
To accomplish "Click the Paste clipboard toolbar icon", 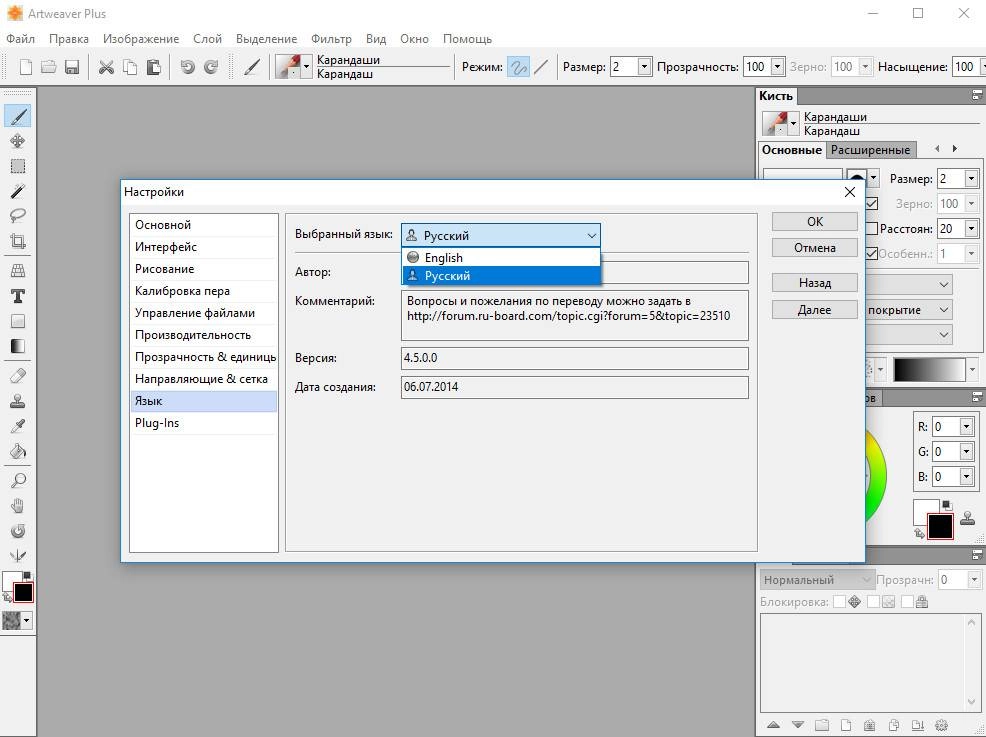I will click(x=153, y=67).
